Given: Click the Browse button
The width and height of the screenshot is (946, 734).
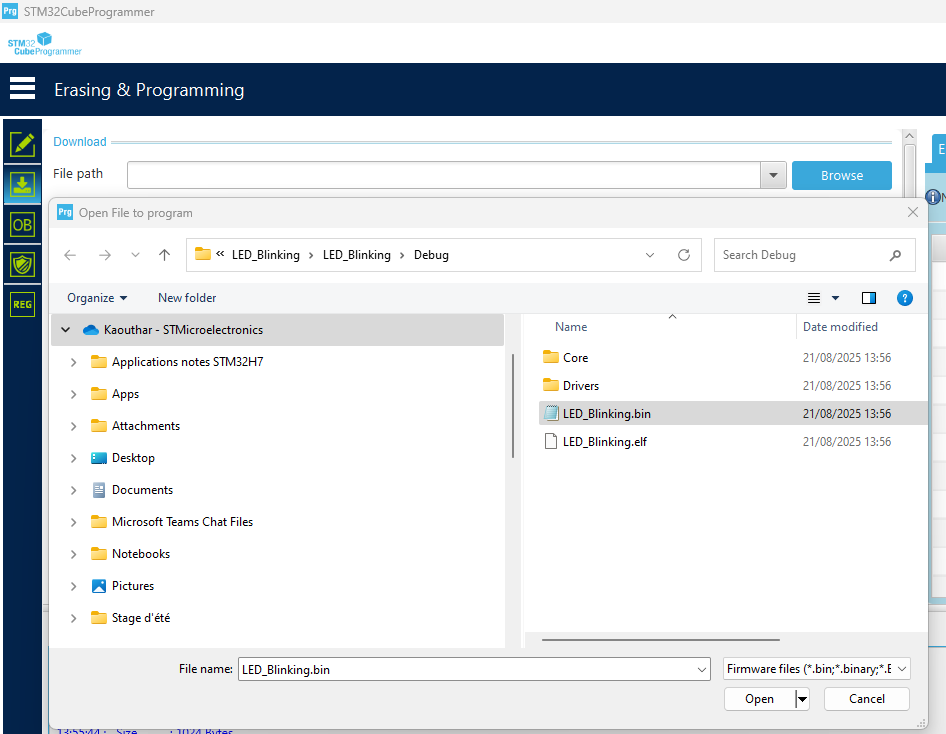Looking at the screenshot, I should (842, 176).
